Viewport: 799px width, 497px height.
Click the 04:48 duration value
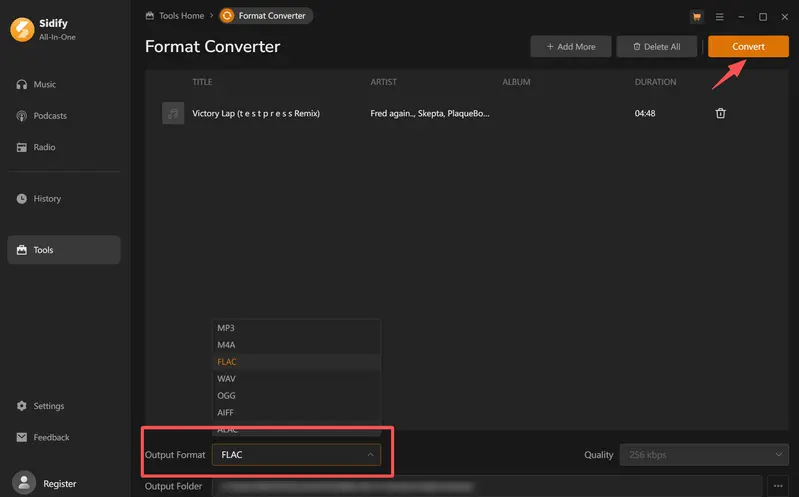645,113
